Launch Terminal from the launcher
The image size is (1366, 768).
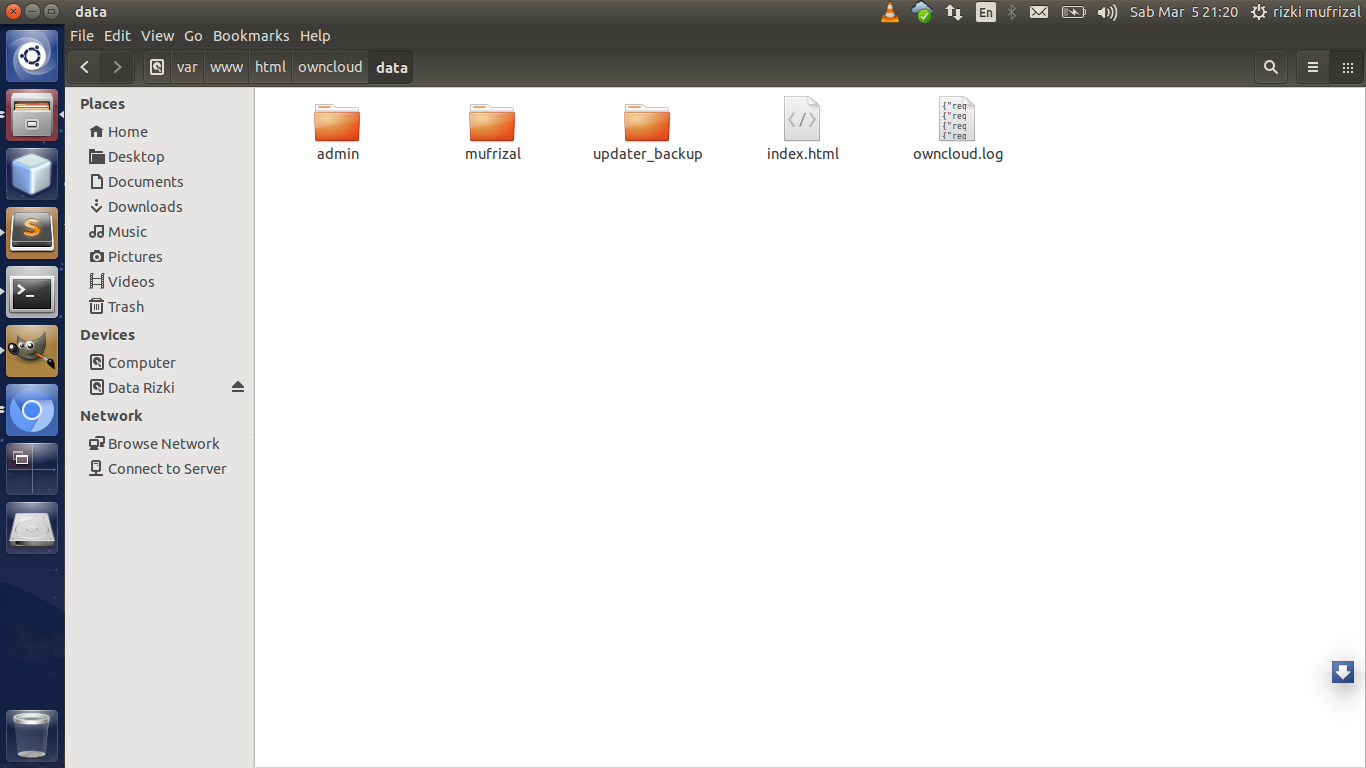32,293
